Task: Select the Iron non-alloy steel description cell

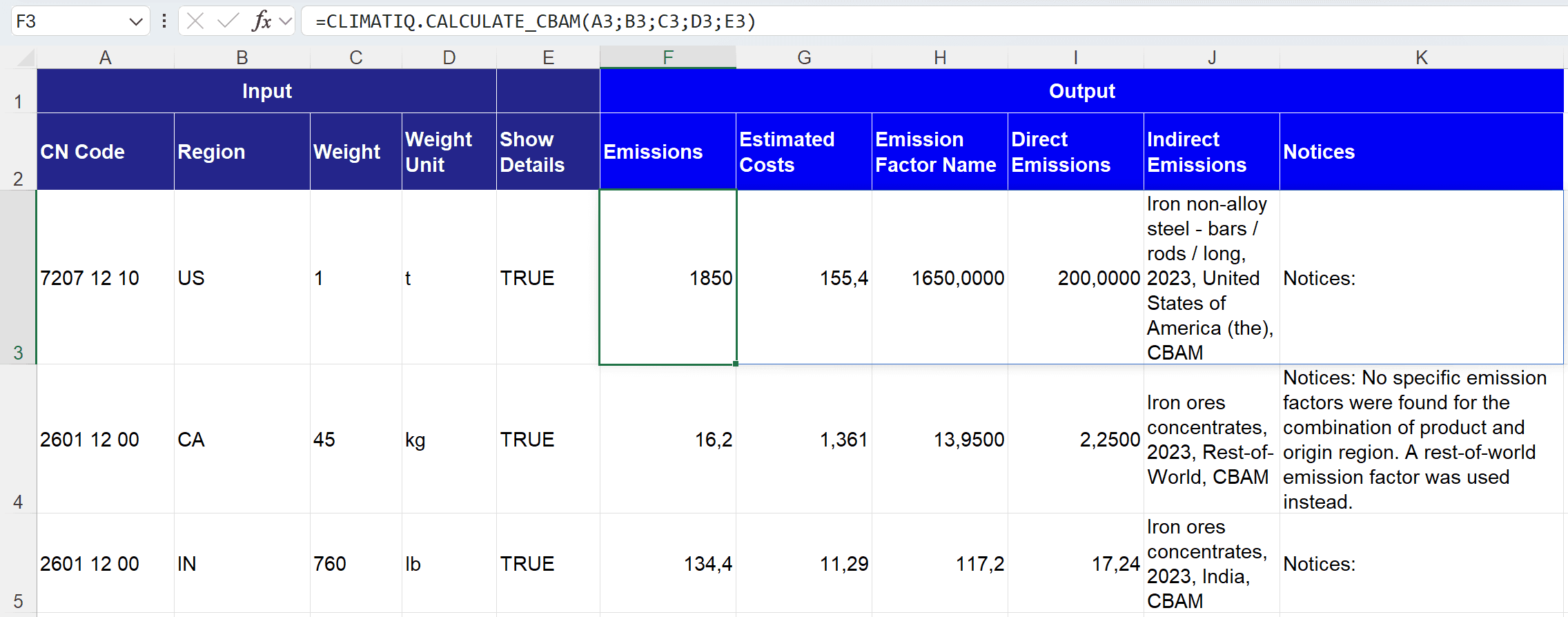Action: click(x=1211, y=277)
